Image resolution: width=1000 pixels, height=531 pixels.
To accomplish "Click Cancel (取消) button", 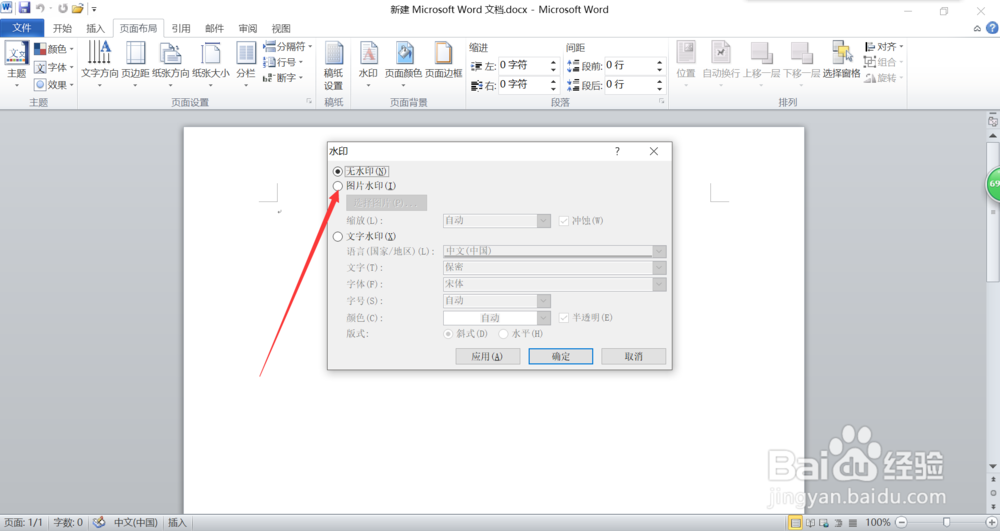I will [x=633, y=356].
